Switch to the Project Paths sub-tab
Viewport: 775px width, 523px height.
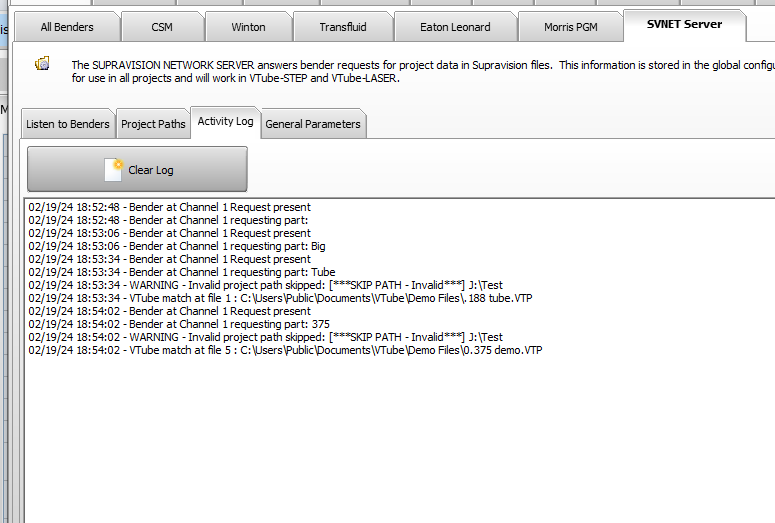153,124
